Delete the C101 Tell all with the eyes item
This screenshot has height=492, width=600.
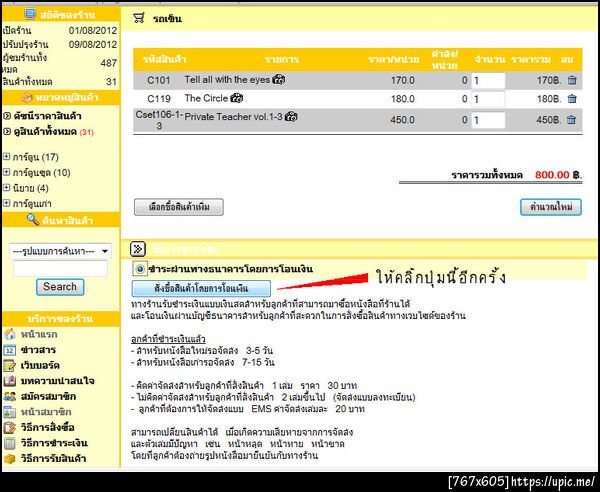[572, 80]
